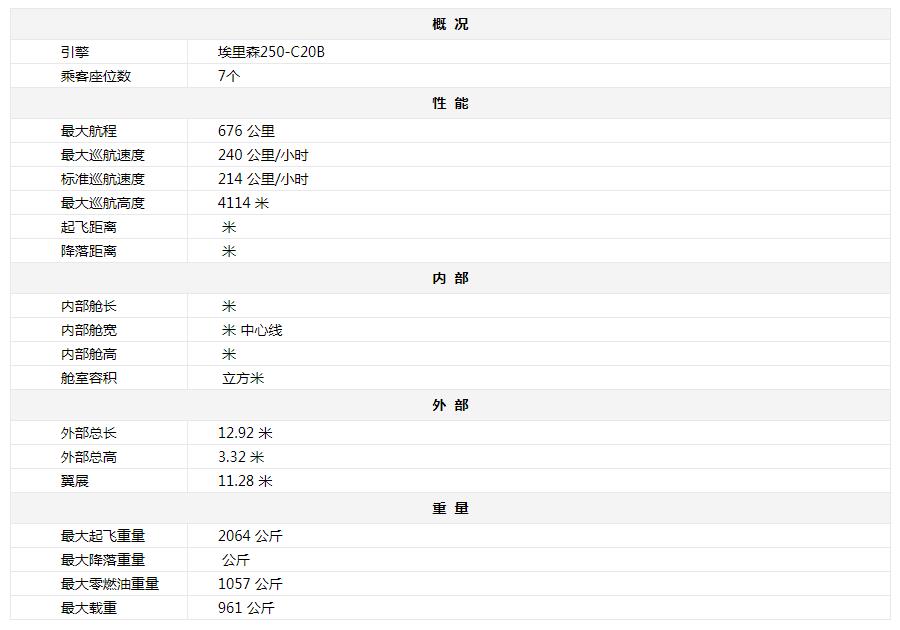Click the 外部总高 row label
Image resolution: width=900 pixels, height=630 pixels.
click(88, 457)
